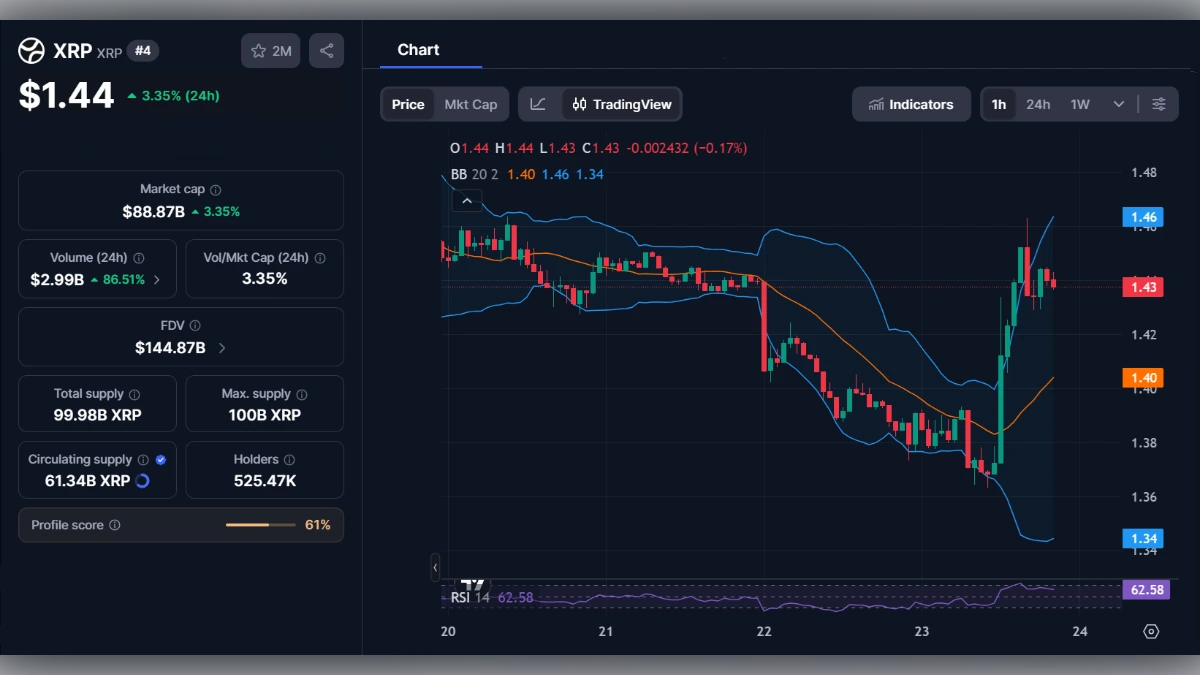Open the chart display settings sliders icon
Screen dimensions: 1200x675
[x=1160, y=103]
